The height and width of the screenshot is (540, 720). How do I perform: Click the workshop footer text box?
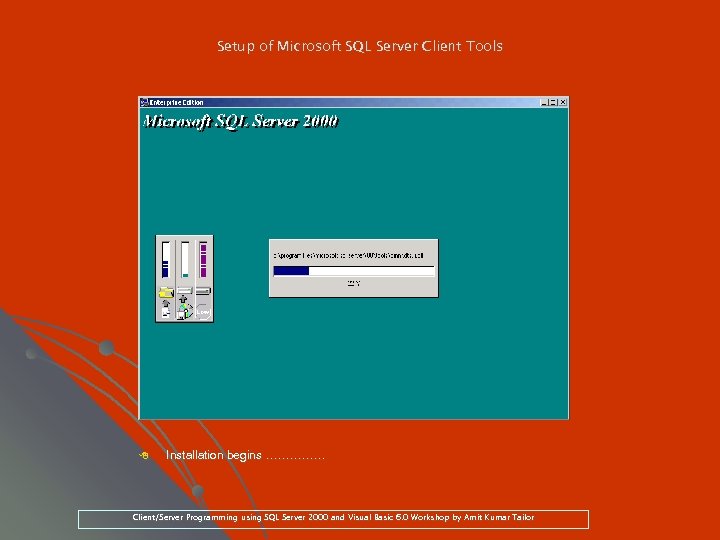click(333, 519)
